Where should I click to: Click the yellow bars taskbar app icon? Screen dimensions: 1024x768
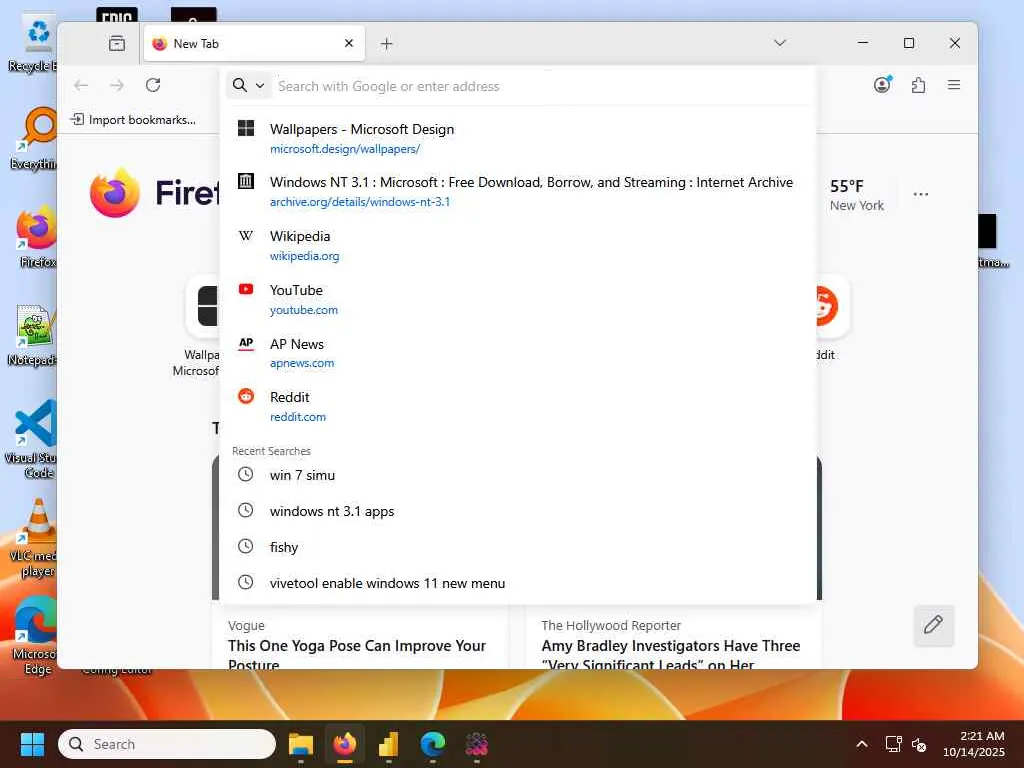[389, 744]
